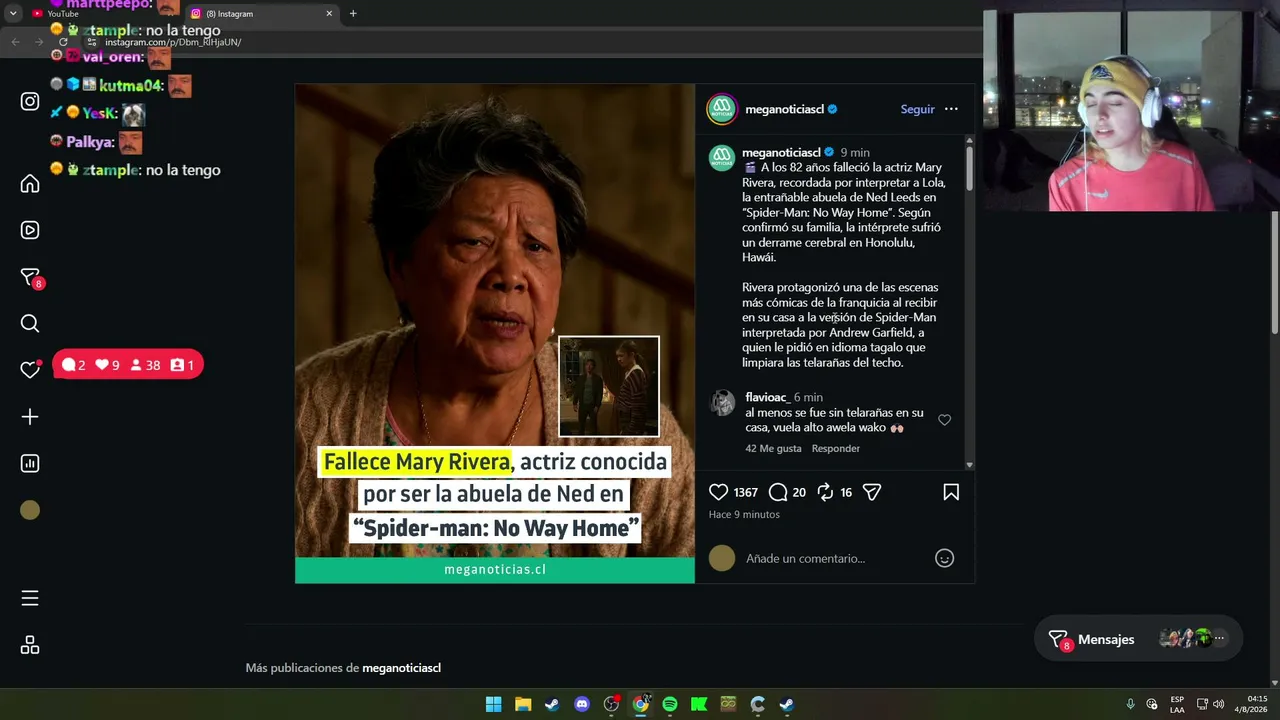The width and height of the screenshot is (1280, 720).
Task: Like the meganoticiascl post
Action: tap(718, 492)
